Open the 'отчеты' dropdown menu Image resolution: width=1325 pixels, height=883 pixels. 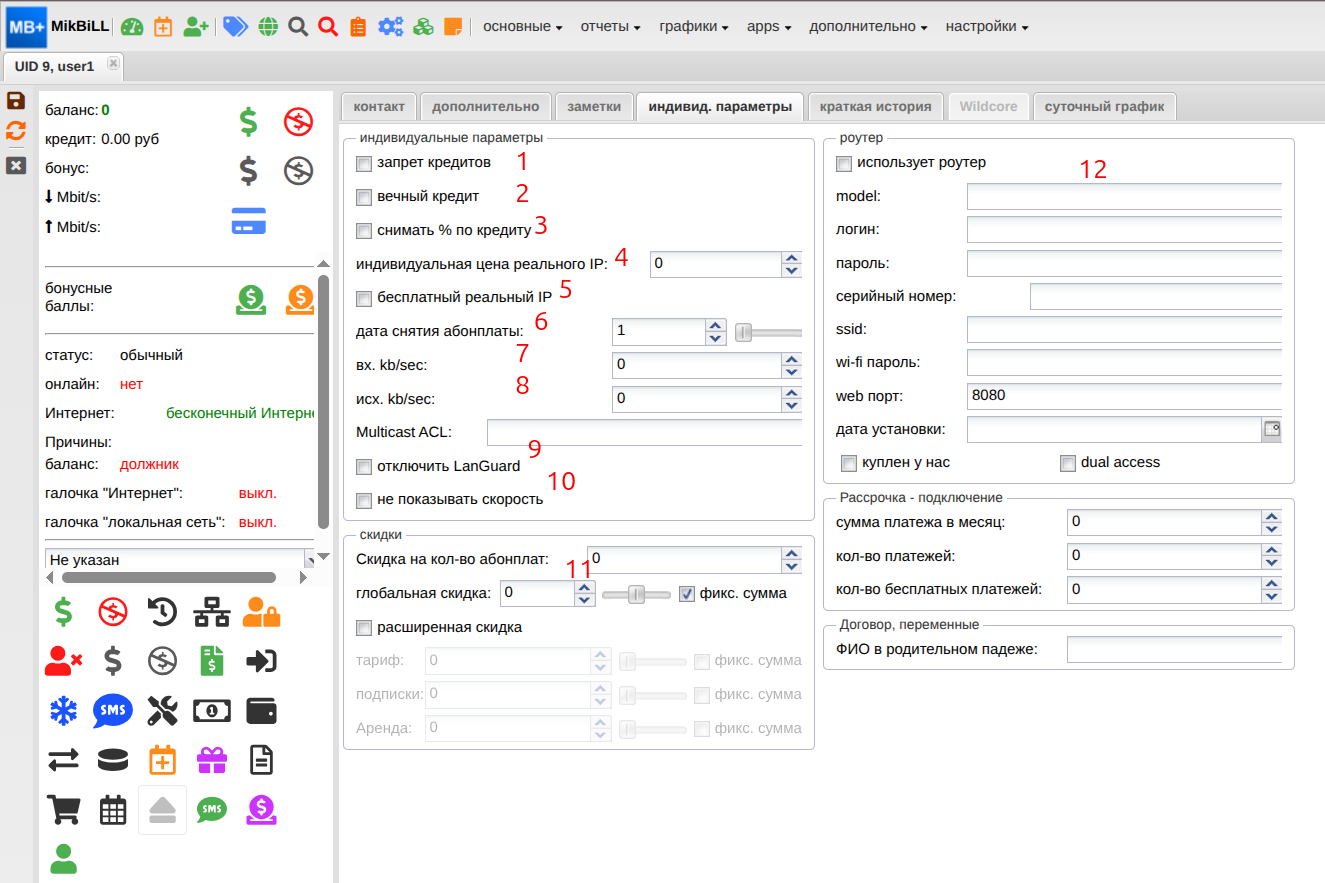(x=610, y=27)
